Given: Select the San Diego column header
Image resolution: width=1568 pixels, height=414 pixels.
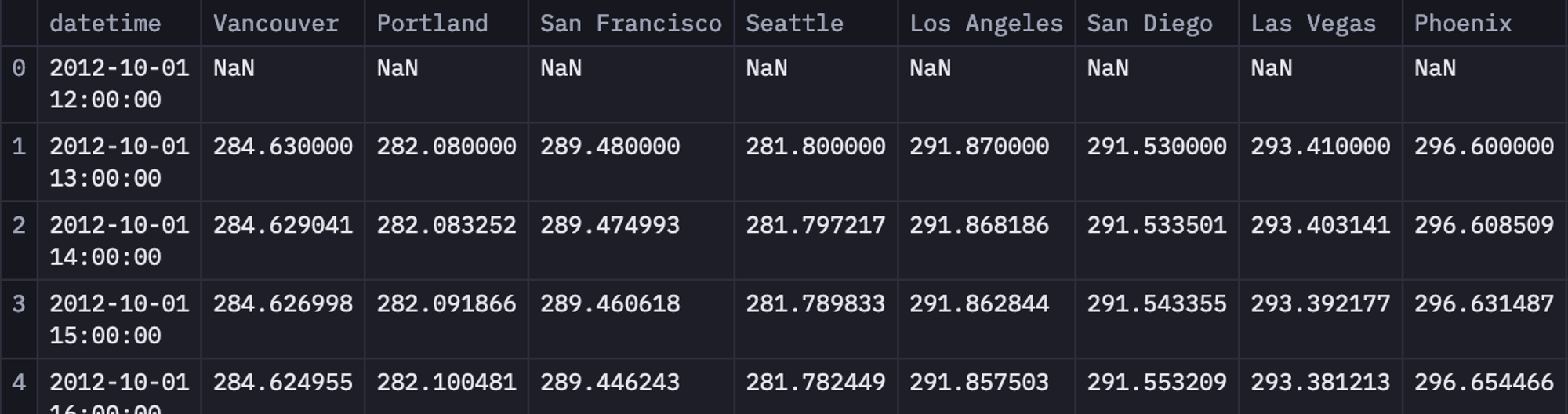Looking at the screenshot, I should pos(1149,24).
